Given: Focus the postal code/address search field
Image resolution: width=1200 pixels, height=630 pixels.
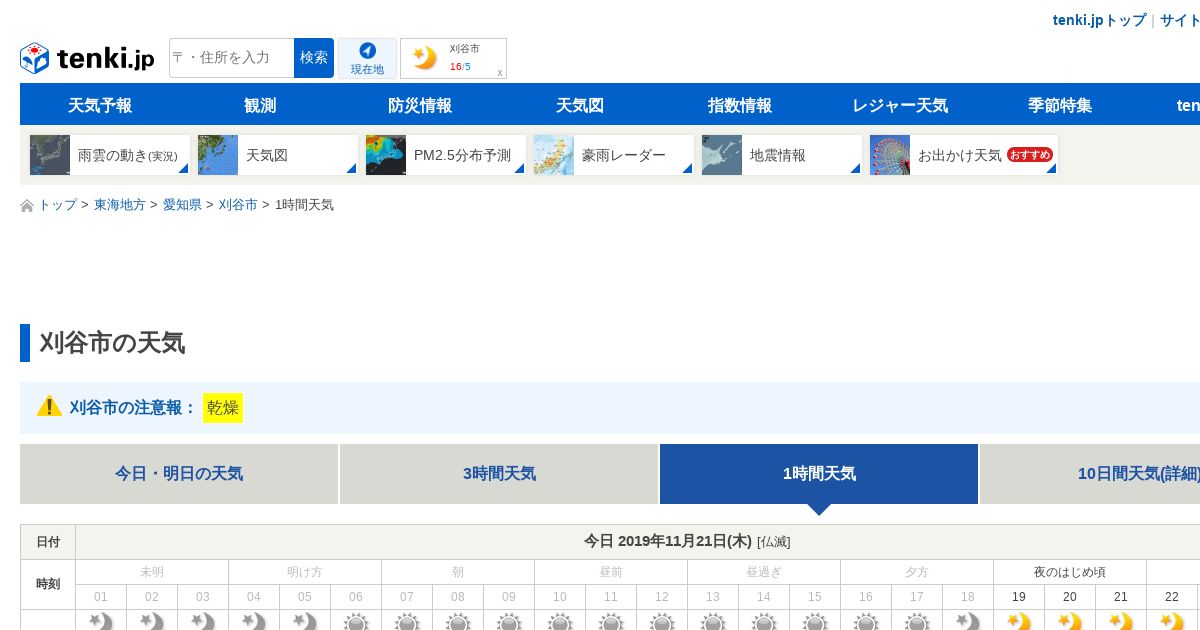Looking at the screenshot, I should coord(232,58).
